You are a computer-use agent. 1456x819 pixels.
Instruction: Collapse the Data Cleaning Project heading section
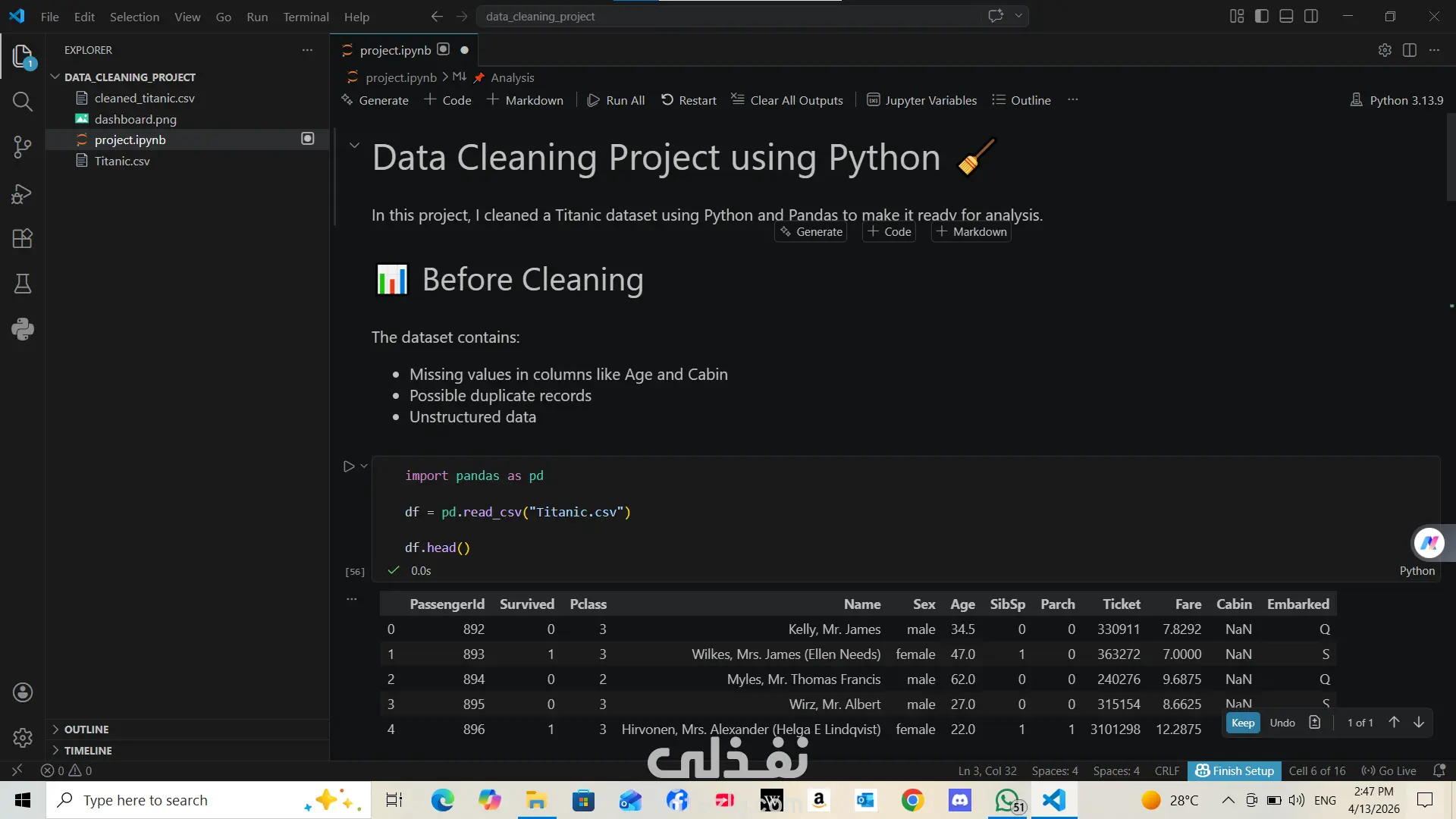coord(354,145)
